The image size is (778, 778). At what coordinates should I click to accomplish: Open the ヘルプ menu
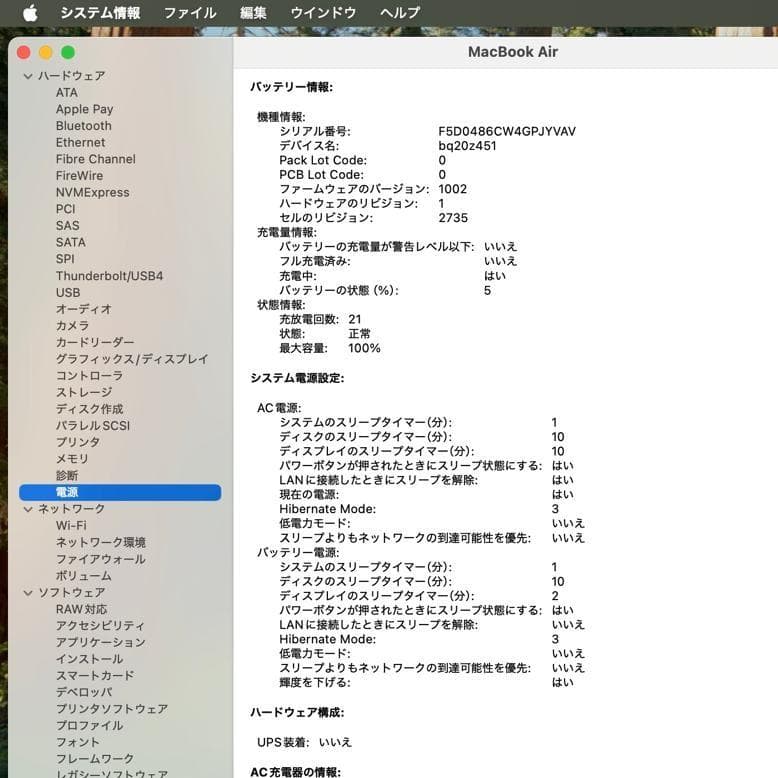point(400,12)
